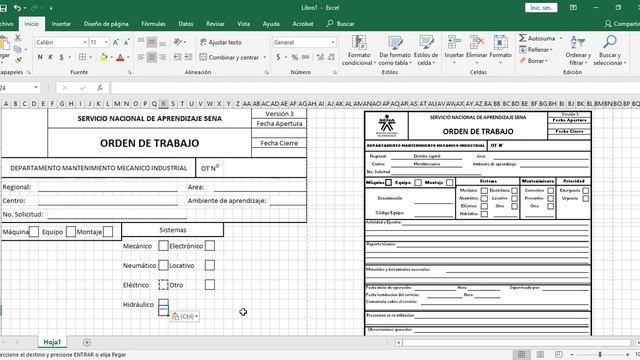This screenshot has height=360, width=640.
Task: Decrease font size icon
Action: (x=127, y=42)
